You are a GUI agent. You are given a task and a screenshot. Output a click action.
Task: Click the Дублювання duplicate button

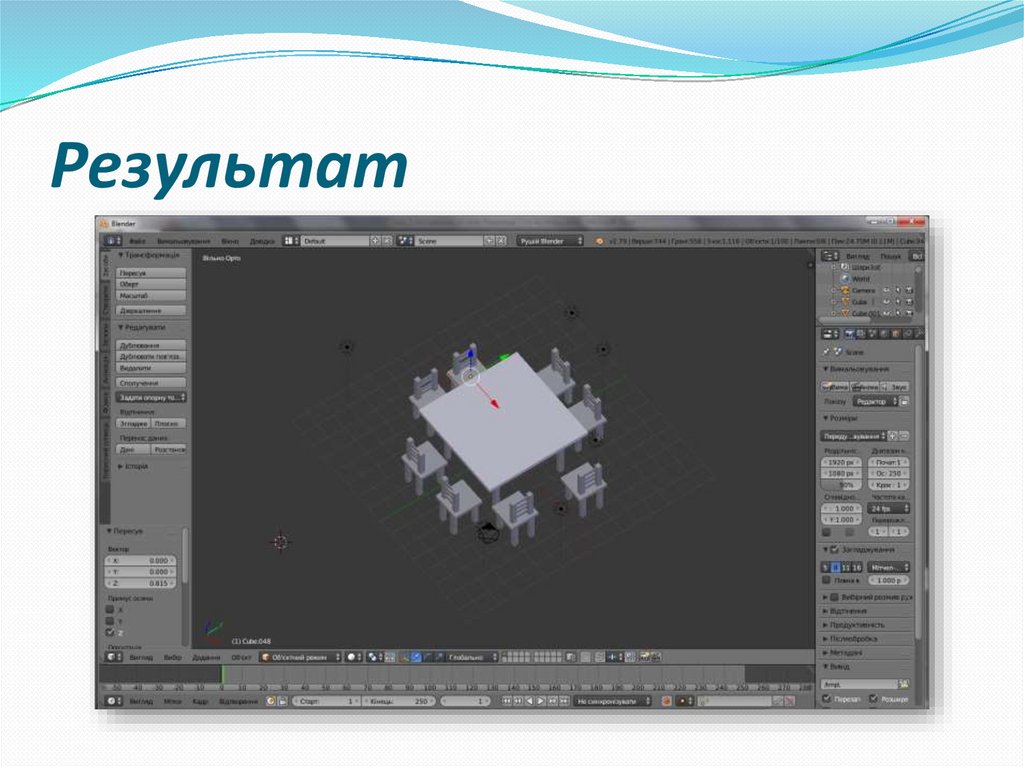tap(151, 345)
